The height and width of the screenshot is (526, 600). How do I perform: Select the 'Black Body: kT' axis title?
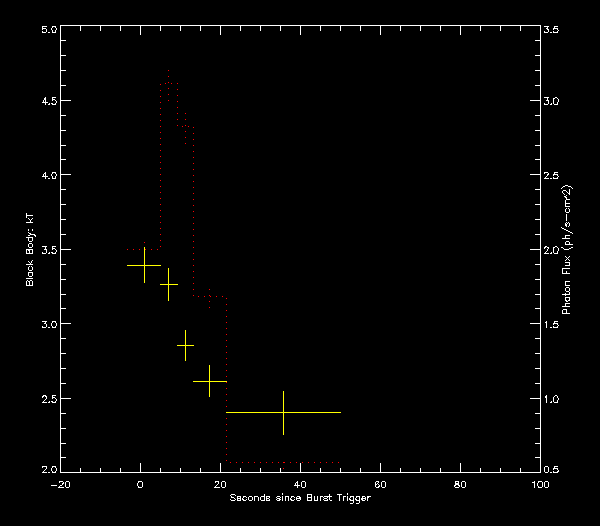point(30,250)
